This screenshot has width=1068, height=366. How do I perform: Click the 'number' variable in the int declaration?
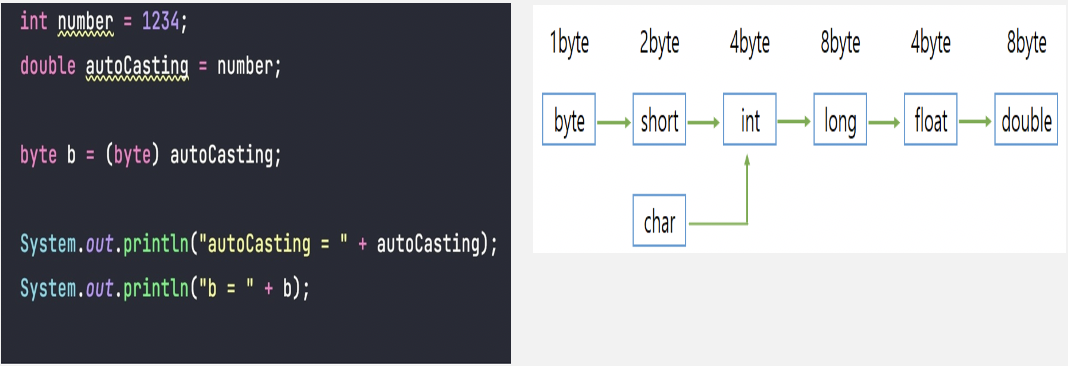click(x=86, y=22)
